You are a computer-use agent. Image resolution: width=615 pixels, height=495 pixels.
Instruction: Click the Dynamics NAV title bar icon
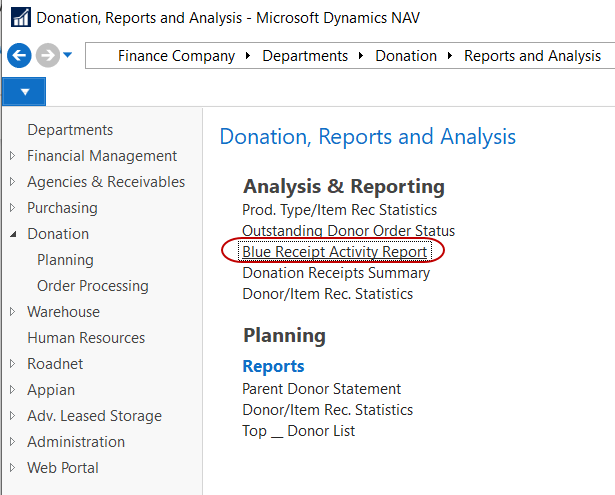pyautogui.click(x=17, y=17)
